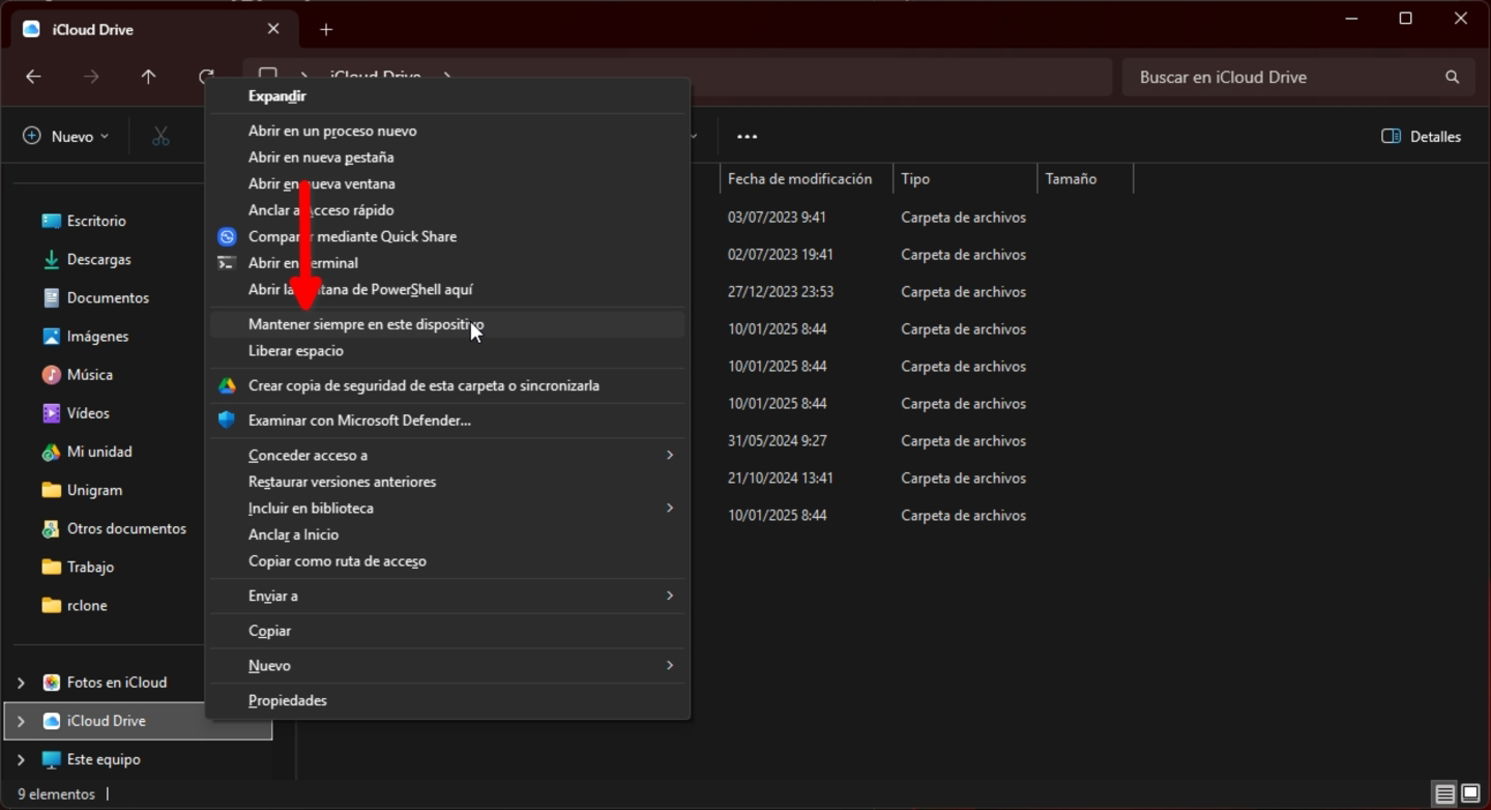Toggle the Detalles pane
1491x810 pixels.
click(x=1421, y=137)
